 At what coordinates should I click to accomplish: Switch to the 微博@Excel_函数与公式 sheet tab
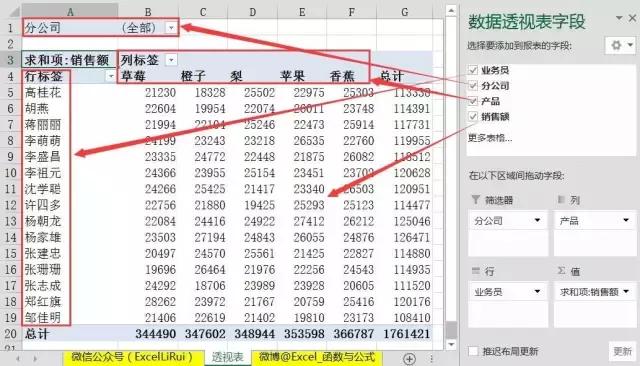317,357
